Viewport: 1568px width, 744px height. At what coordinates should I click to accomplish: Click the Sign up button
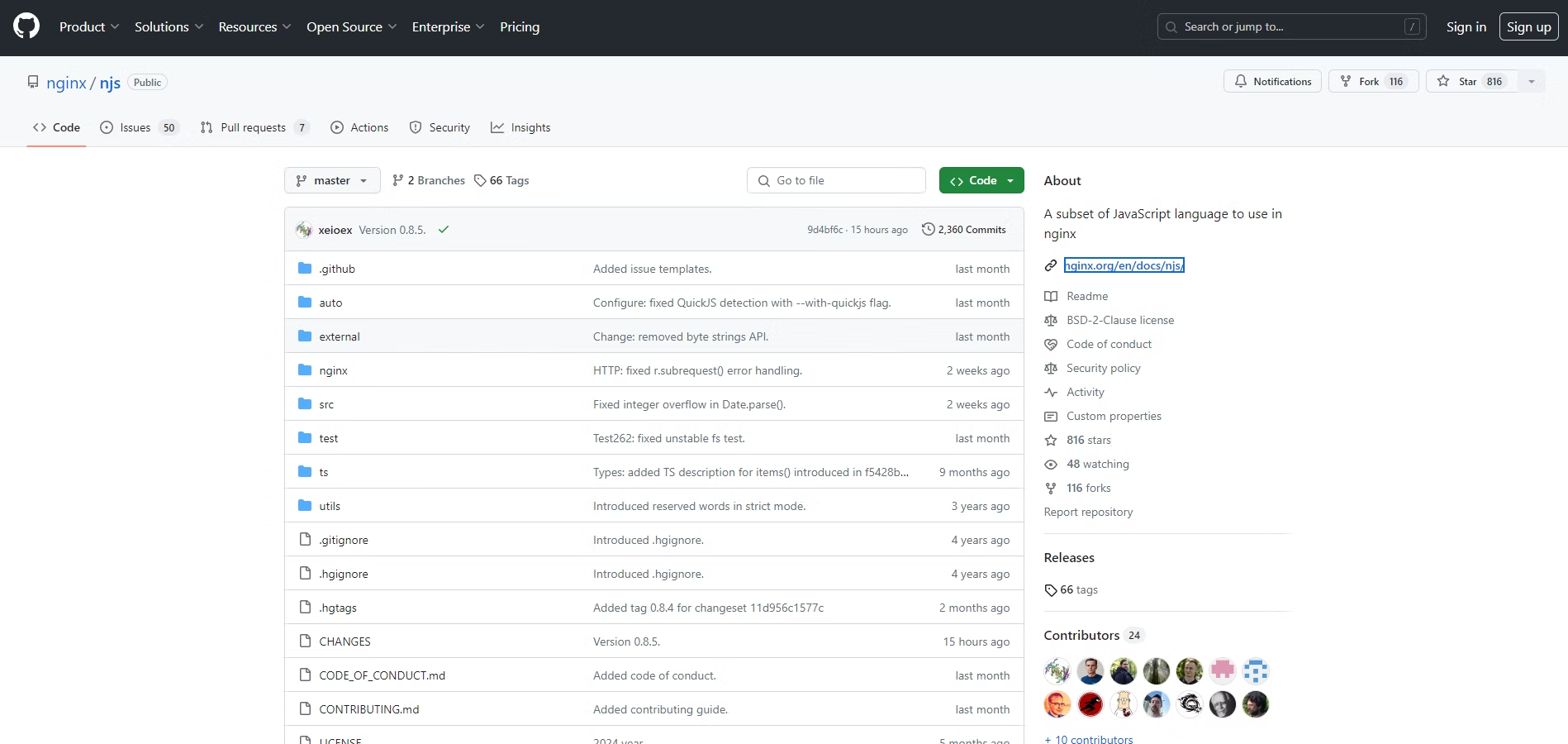[1528, 26]
